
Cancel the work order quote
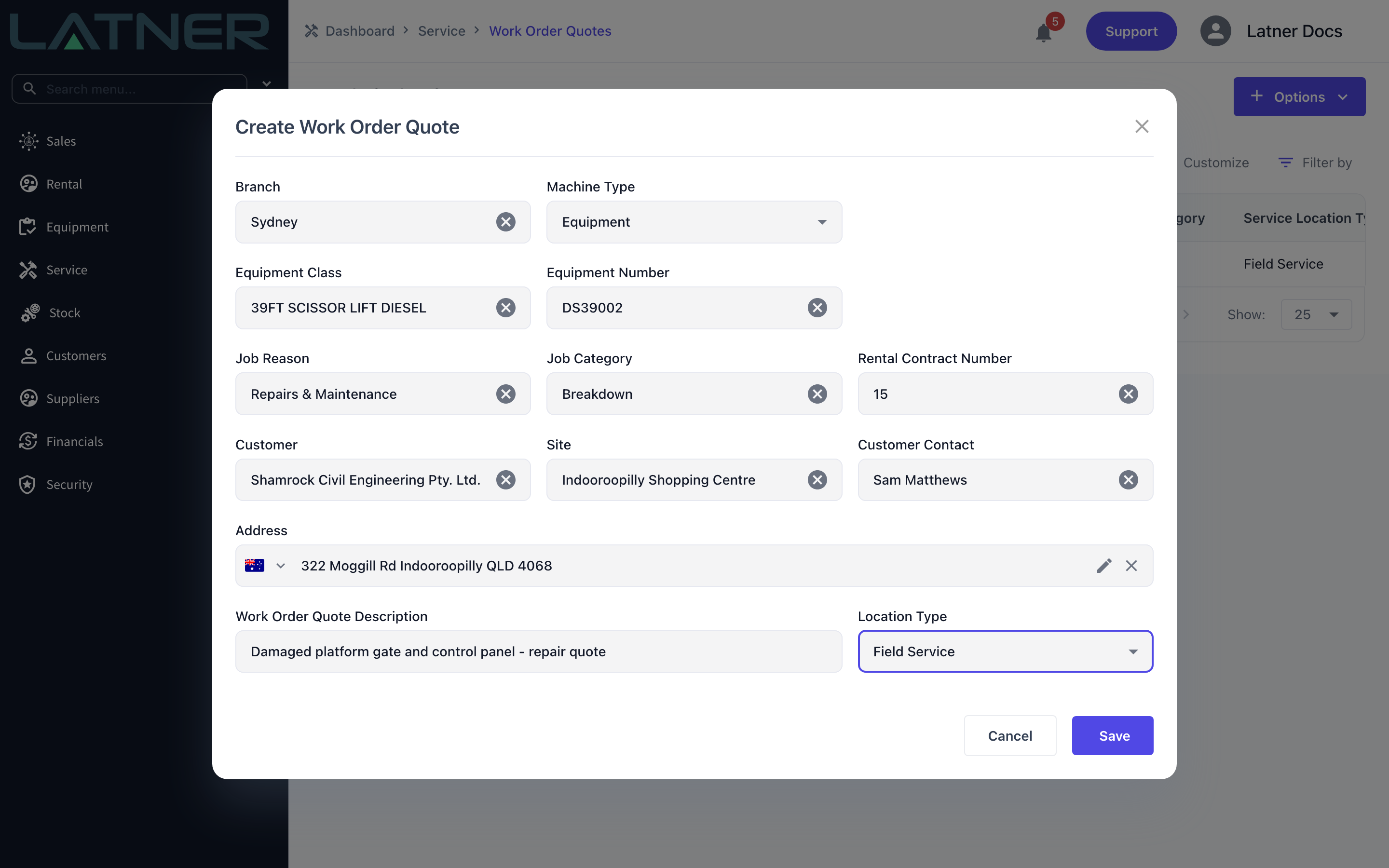(x=1009, y=735)
